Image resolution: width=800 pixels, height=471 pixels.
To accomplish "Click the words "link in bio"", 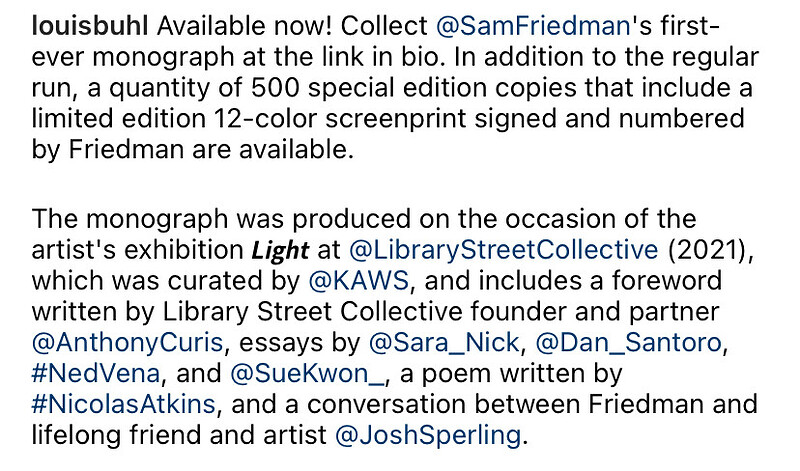I will (x=380, y=57).
